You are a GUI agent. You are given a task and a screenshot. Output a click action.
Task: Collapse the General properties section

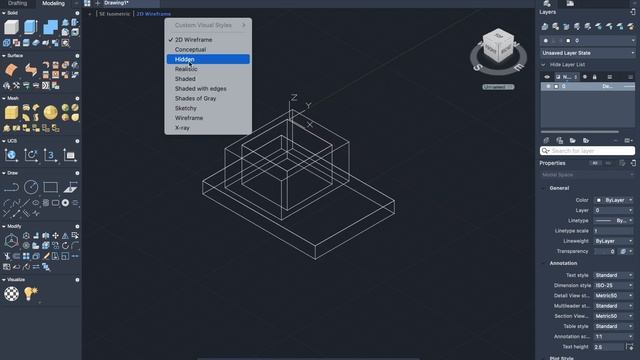[x=544, y=188]
